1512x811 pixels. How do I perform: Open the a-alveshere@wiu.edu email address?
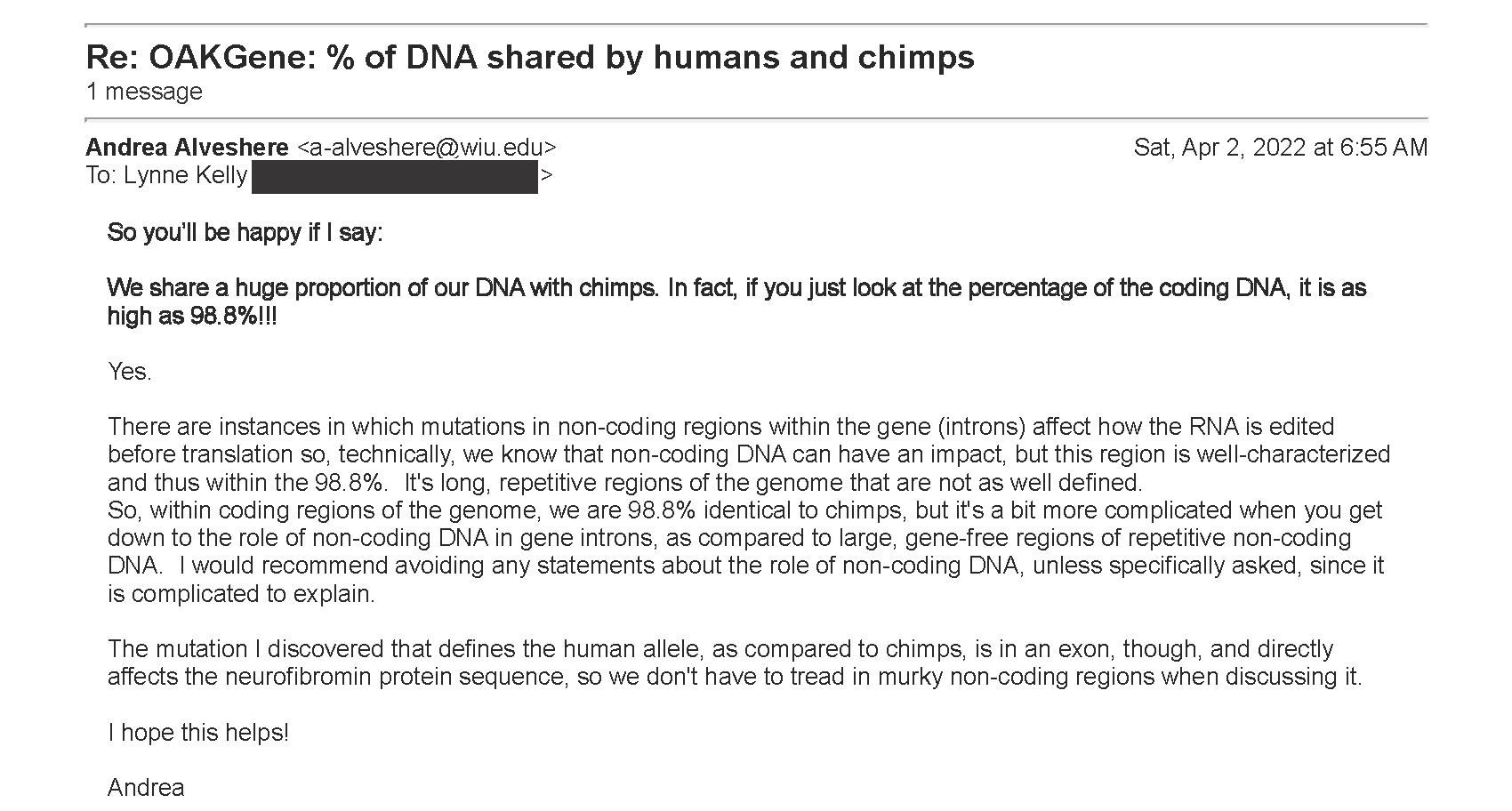click(x=426, y=148)
